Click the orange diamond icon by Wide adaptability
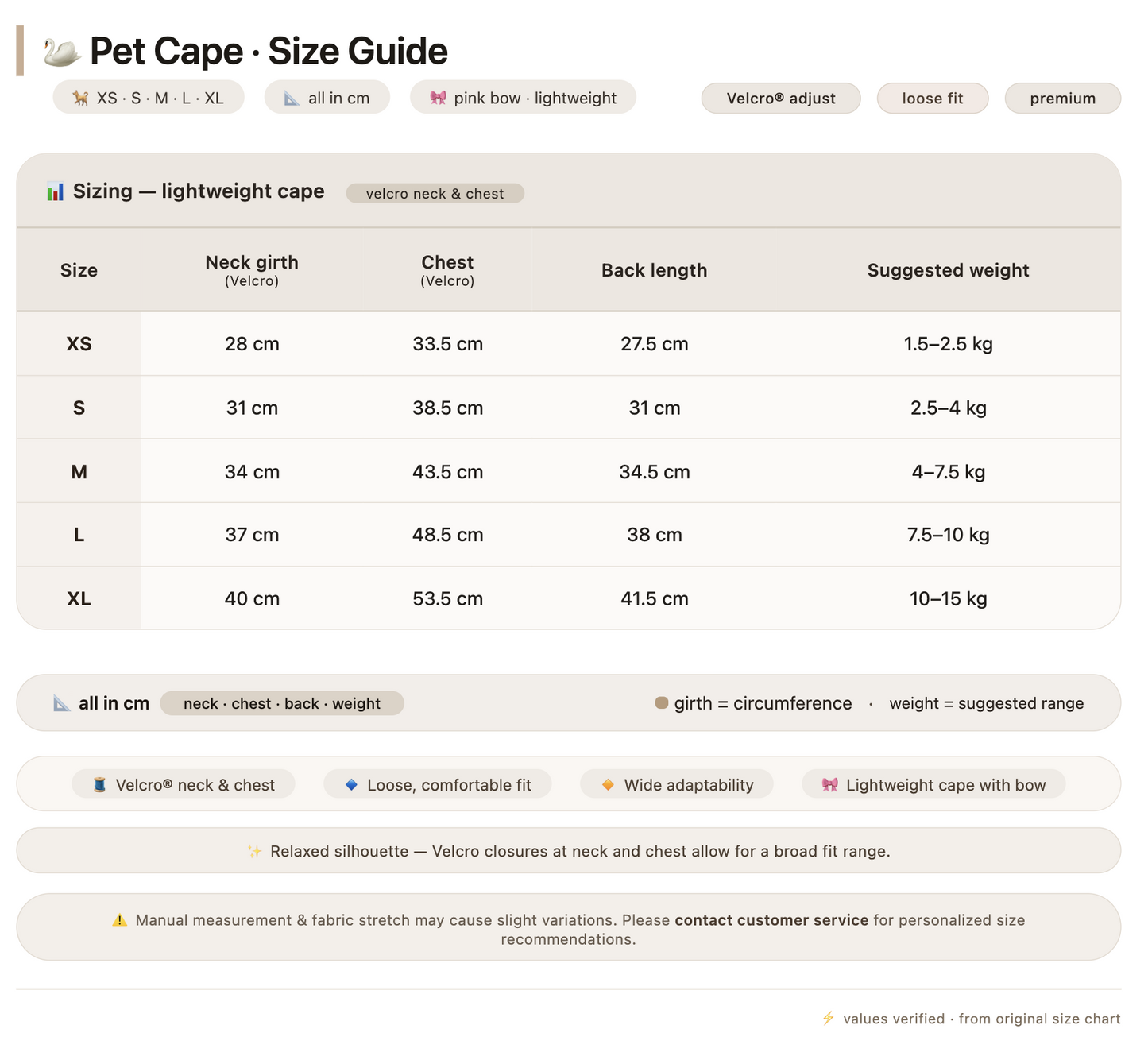 pyautogui.click(x=608, y=785)
